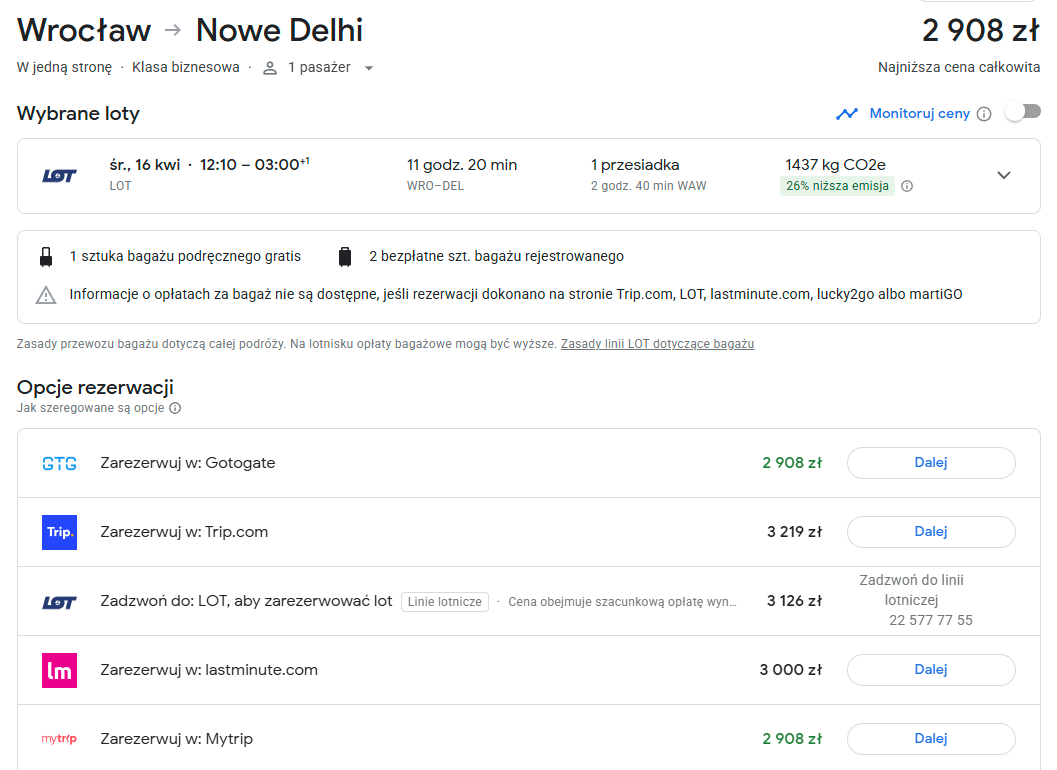Click Zadzwoń do: LOT, aby zarezerwować lot

point(246,601)
